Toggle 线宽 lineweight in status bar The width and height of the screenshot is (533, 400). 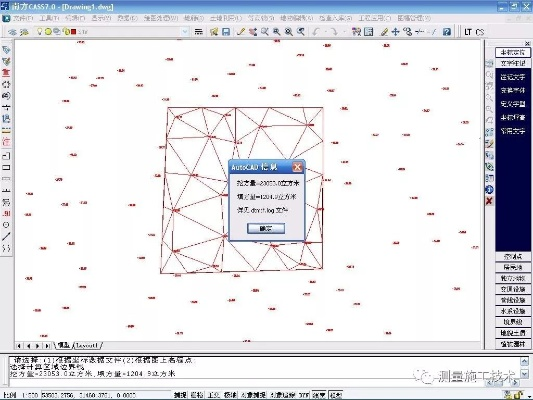319,395
